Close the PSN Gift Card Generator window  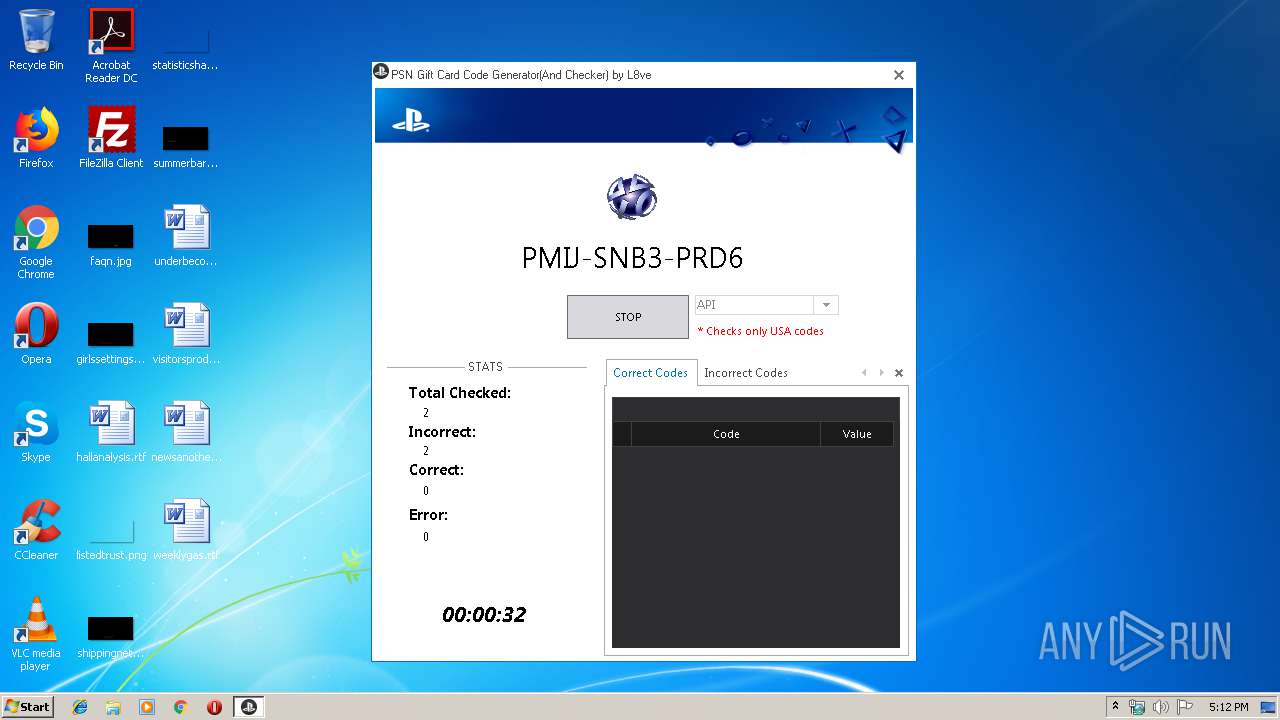point(898,75)
